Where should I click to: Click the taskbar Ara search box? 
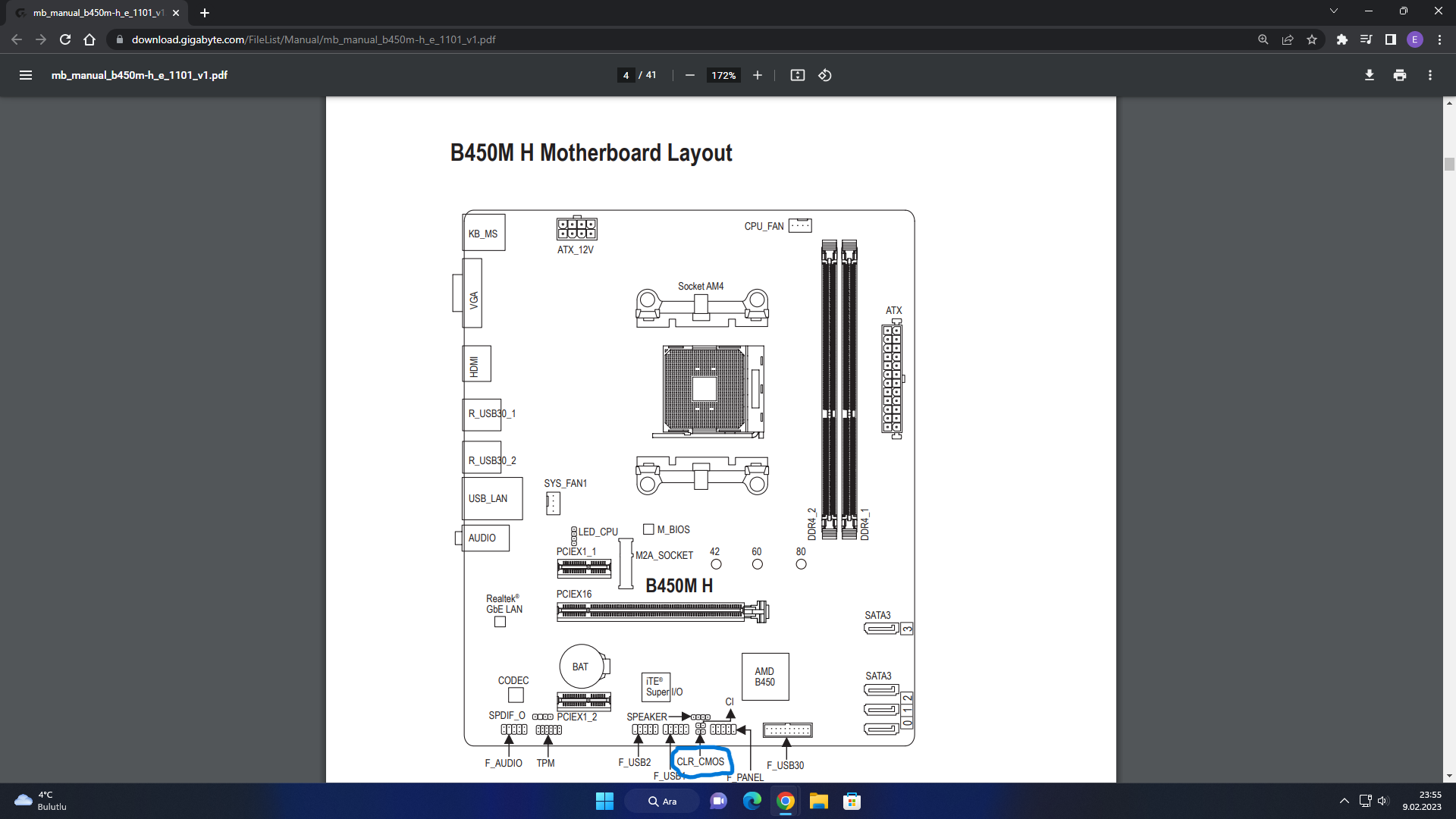coord(661,801)
